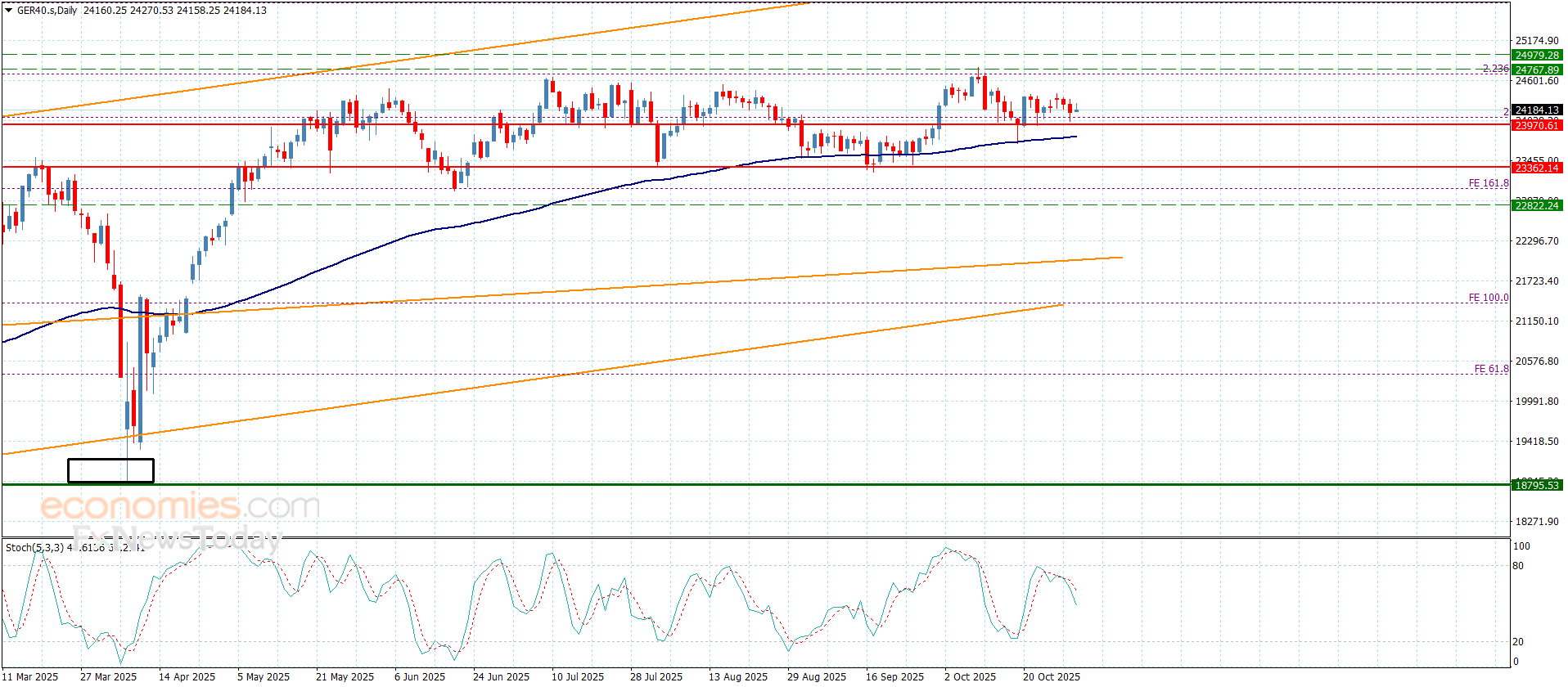Screen dimensions: 1568x687
Task: Select the FE 61.8 Fibonacci label
Action: click(1492, 369)
